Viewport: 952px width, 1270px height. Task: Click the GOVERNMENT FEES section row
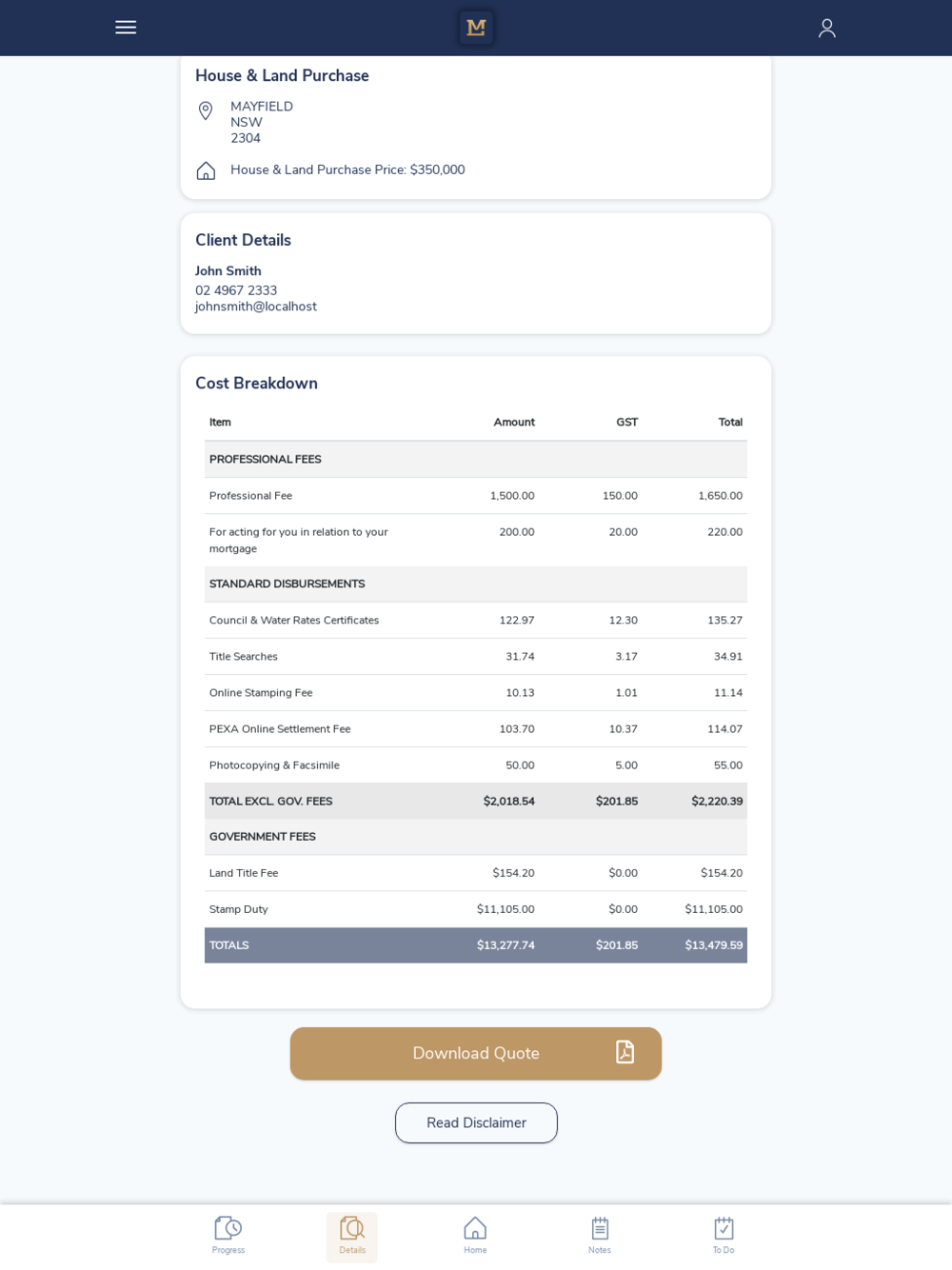(476, 837)
